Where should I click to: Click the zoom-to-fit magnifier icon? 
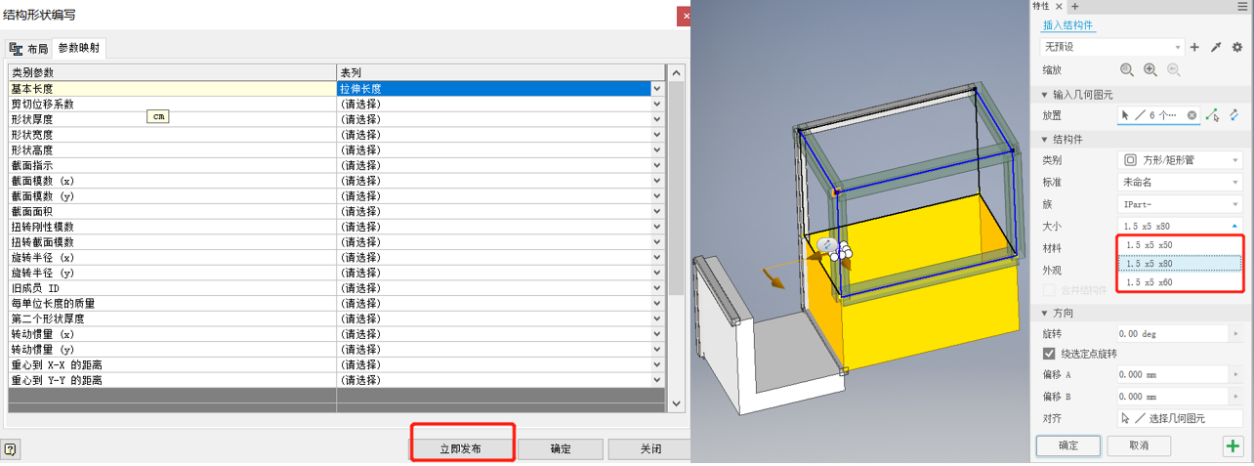coord(1128,70)
